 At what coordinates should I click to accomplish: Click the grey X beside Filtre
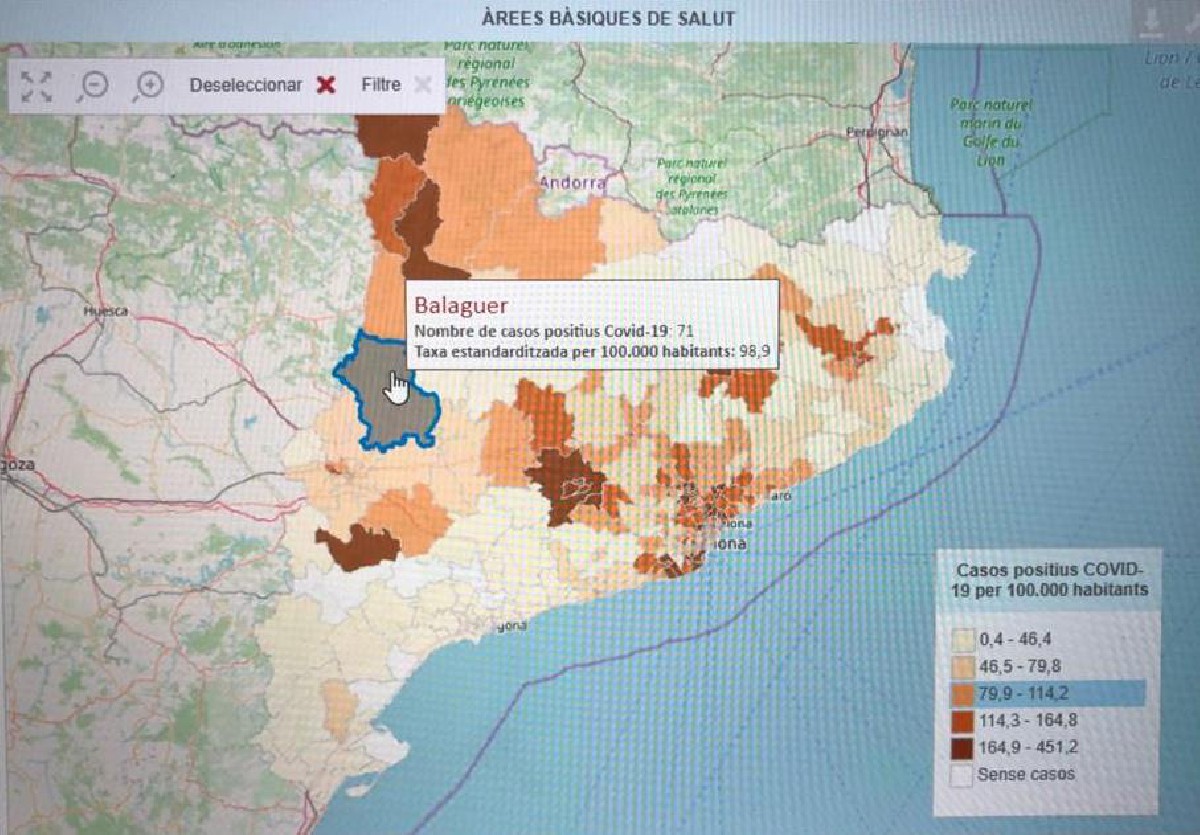tap(423, 85)
